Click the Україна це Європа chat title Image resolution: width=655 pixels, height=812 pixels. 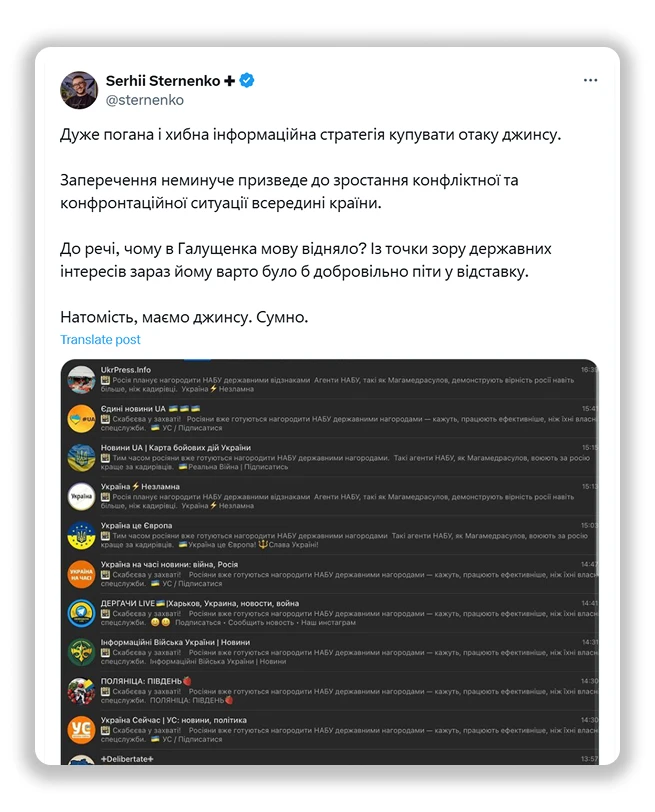coord(136,526)
